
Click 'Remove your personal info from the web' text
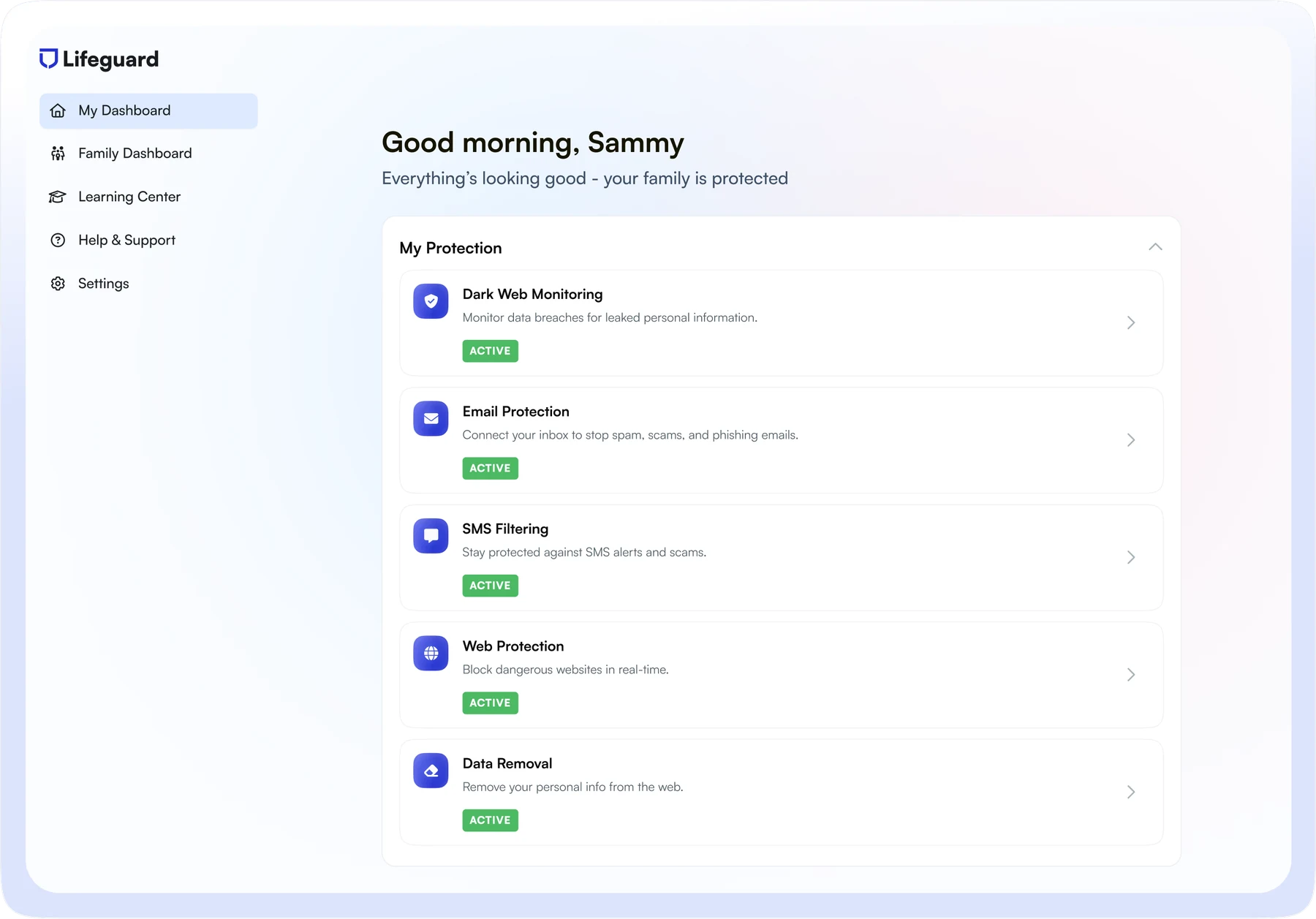coord(572,787)
